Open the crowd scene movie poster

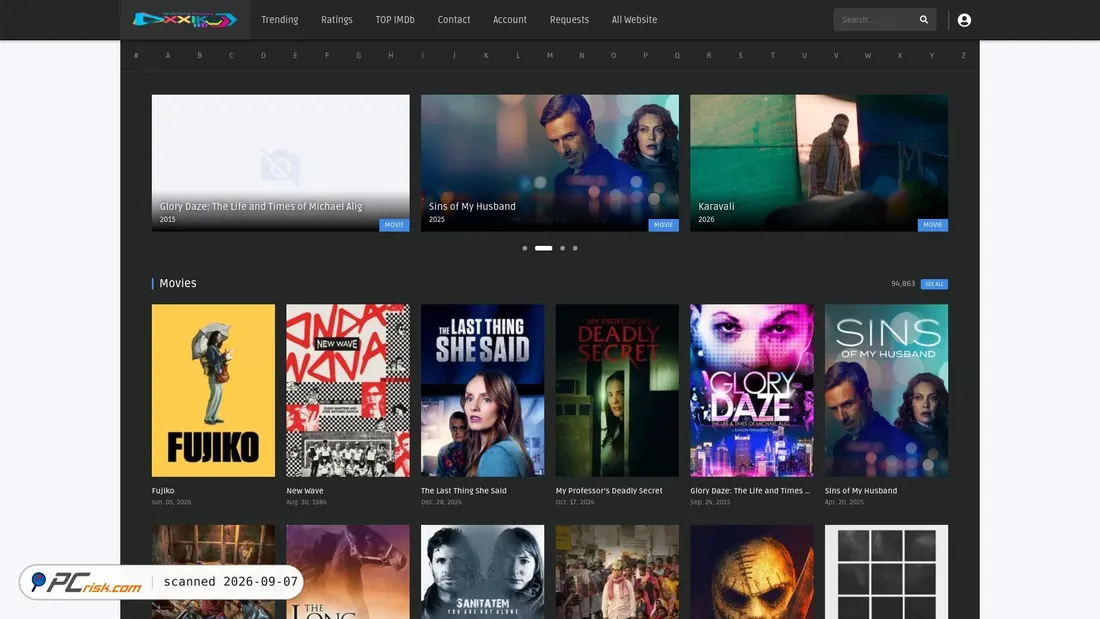point(617,572)
